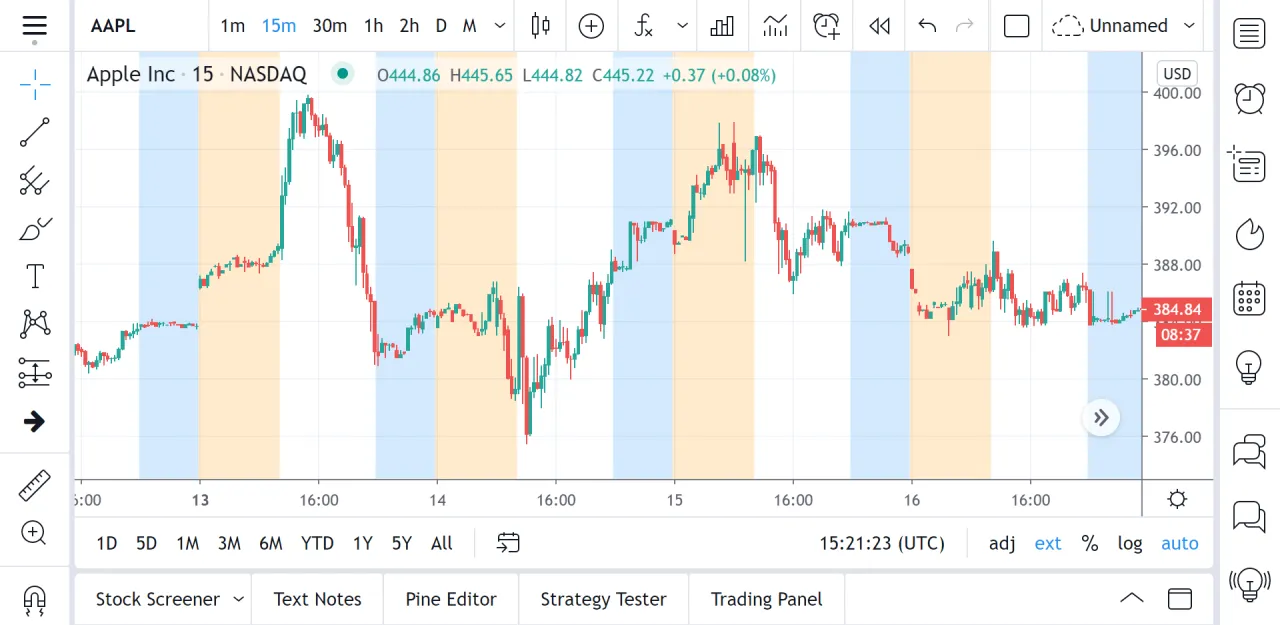
Task: Open the candlestick chart style icon
Action: point(540,26)
